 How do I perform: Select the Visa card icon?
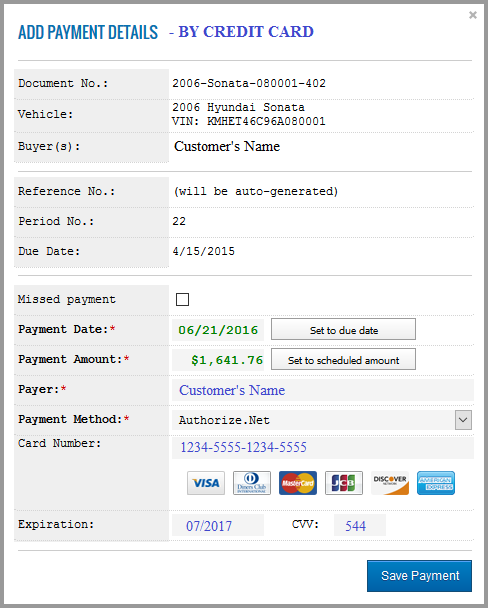(x=206, y=483)
